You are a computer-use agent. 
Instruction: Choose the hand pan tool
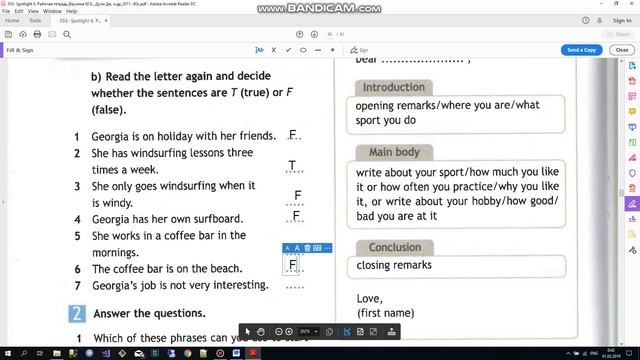coord(261,332)
